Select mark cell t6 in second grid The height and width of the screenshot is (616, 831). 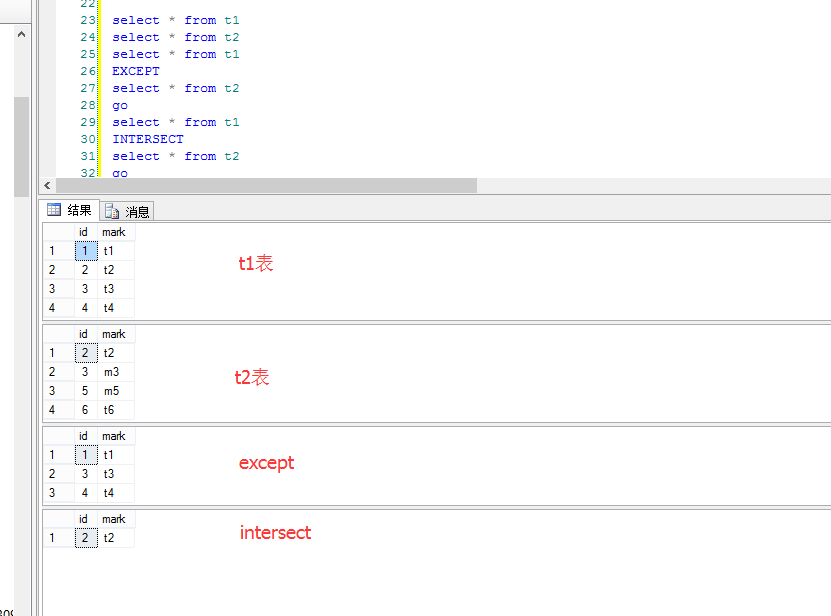tap(116, 410)
